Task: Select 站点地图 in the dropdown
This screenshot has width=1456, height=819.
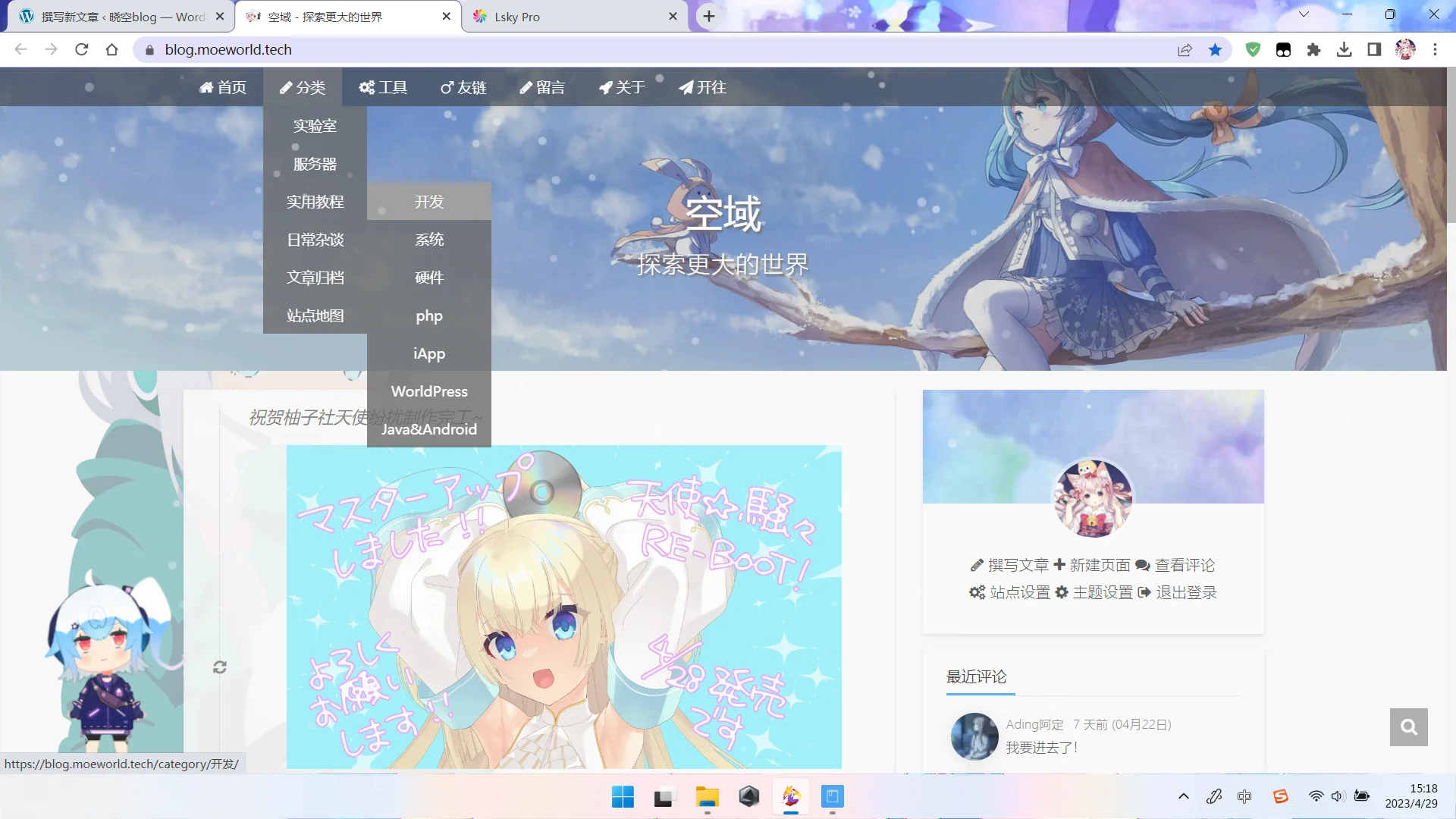Action: coord(315,315)
